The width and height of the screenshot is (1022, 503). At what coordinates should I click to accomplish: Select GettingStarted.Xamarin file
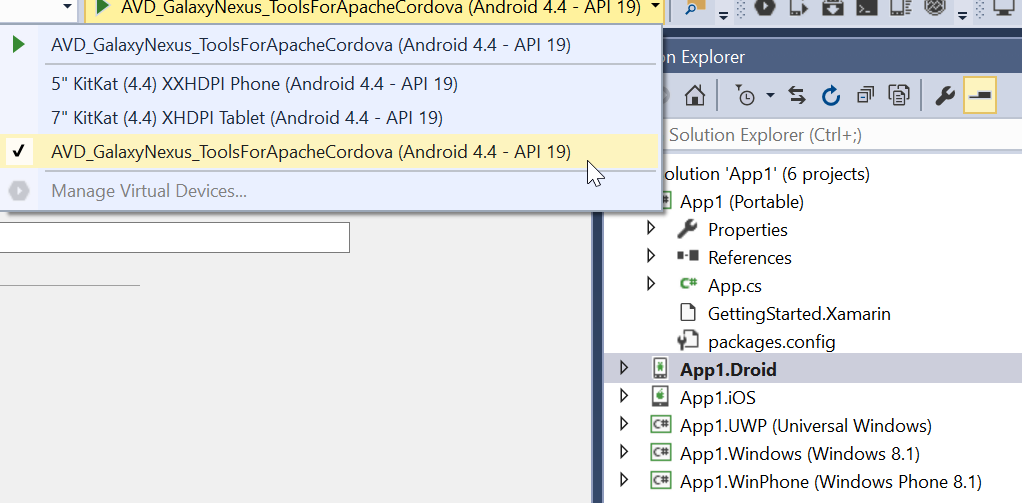point(799,314)
